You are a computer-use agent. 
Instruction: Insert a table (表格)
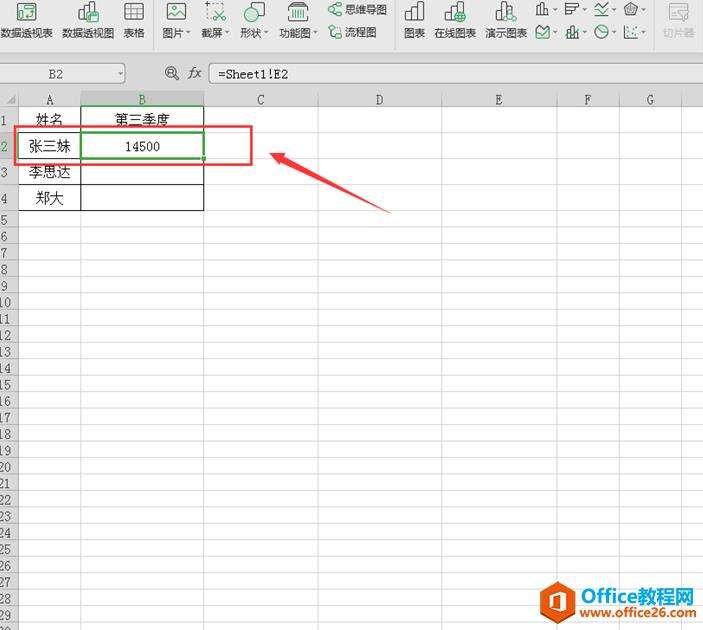134,20
